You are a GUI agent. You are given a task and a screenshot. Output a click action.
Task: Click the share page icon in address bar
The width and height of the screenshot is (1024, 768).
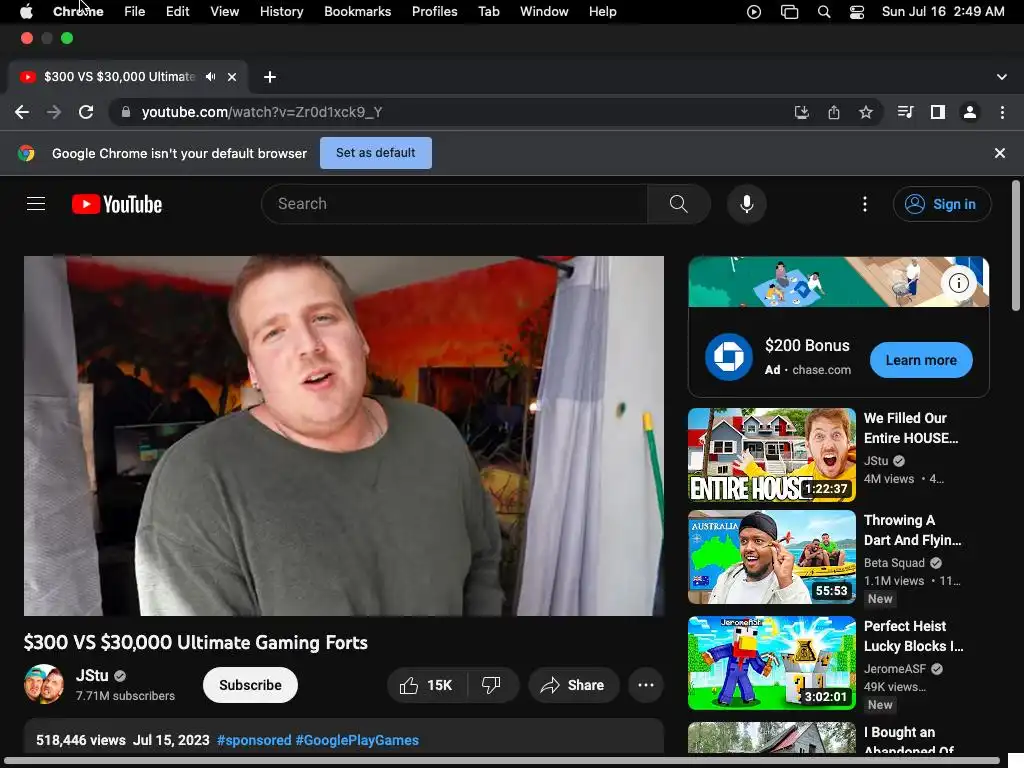pos(834,112)
